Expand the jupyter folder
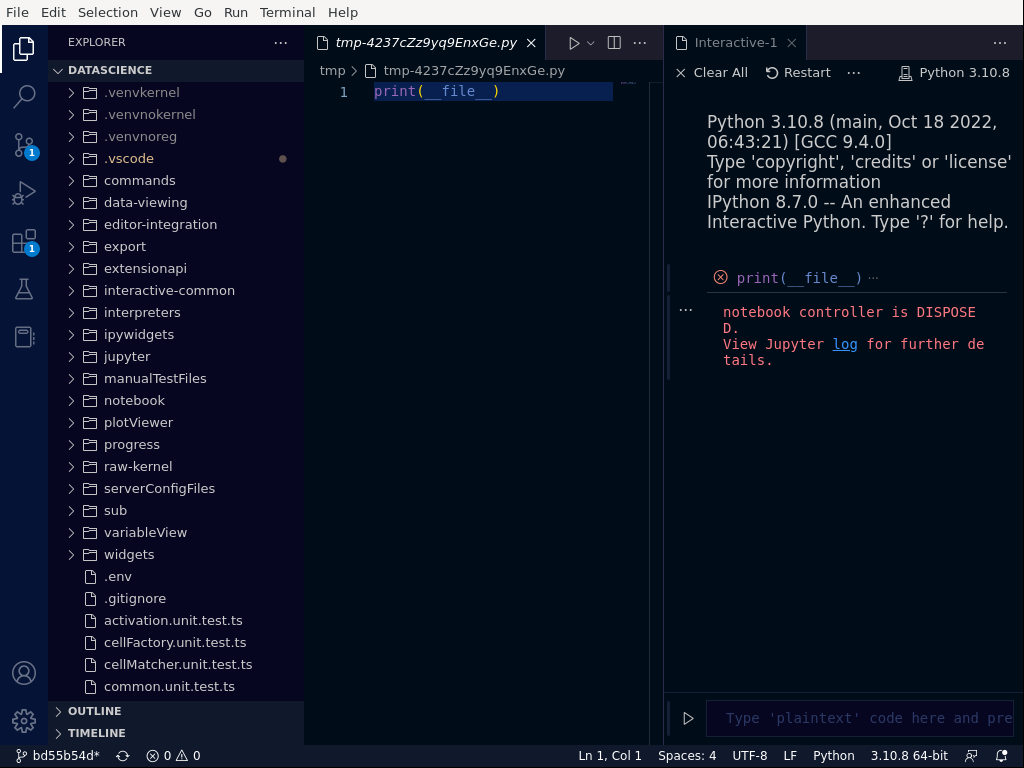This screenshot has height=768, width=1024. pos(176,357)
